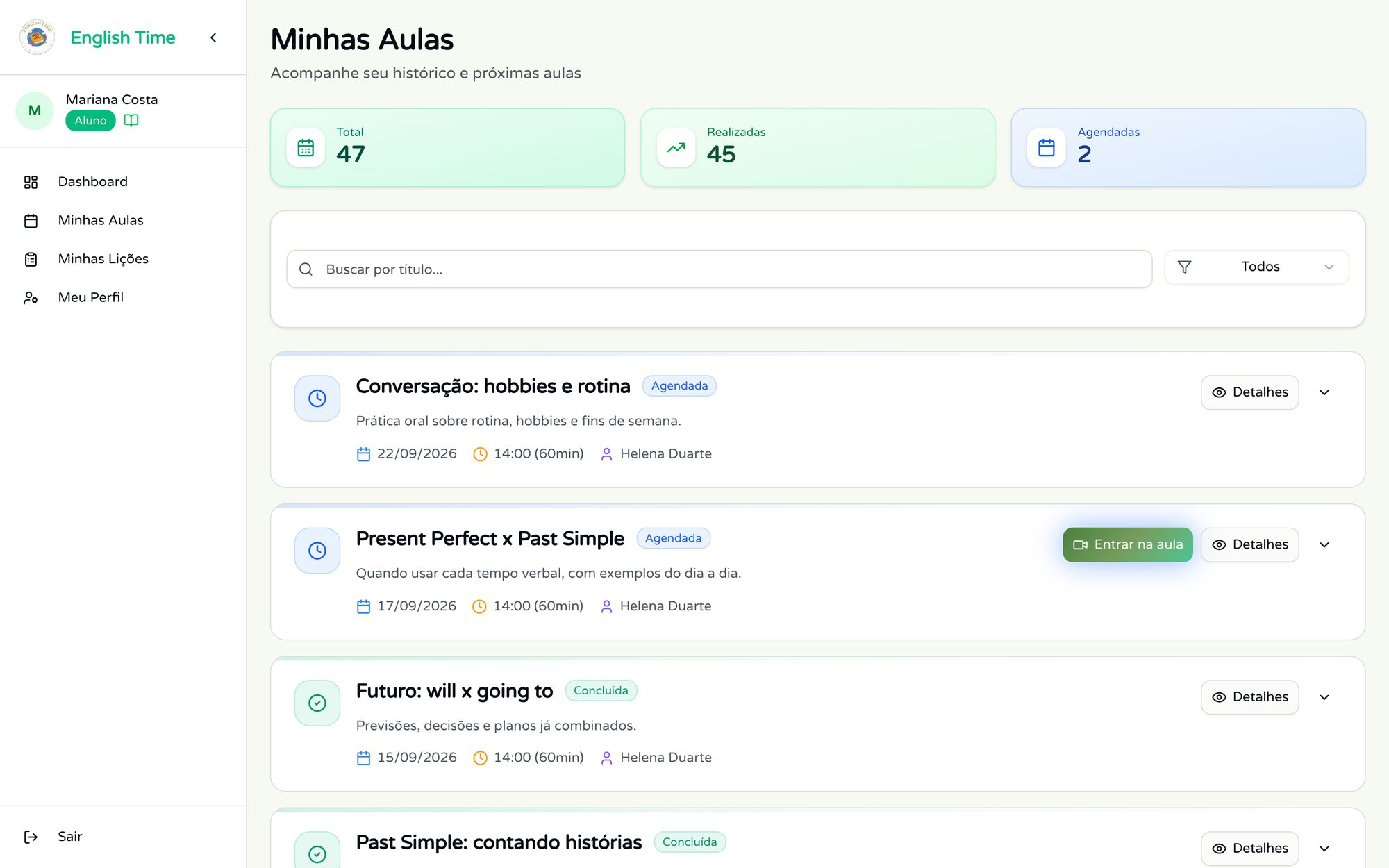Click the Total 47 summary card

tap(447, 147)
